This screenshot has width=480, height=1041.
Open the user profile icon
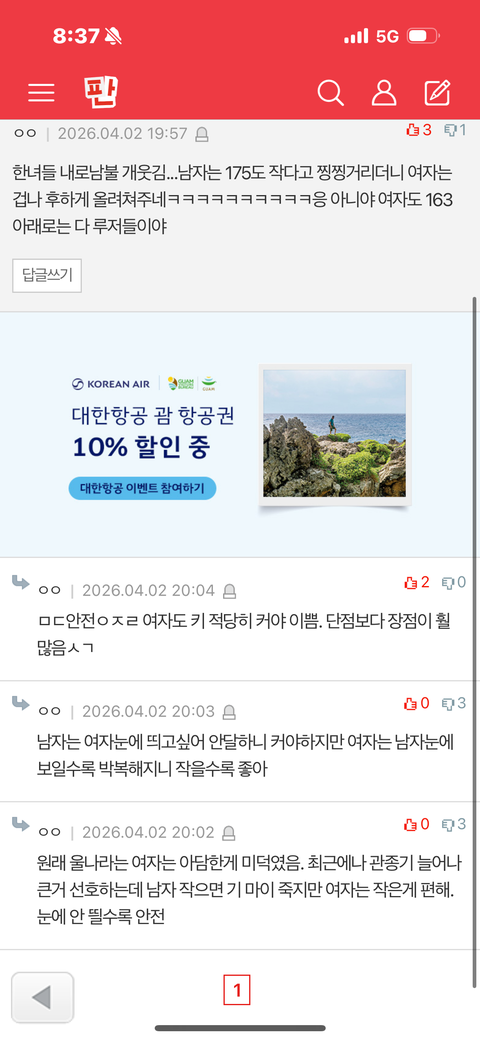[384, 92]
